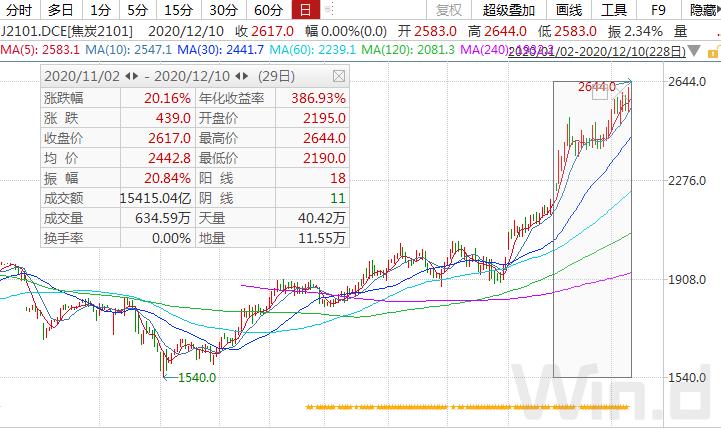Screen dimensions: 721x430
Task: Click the 涨跌幅 value 20.16%
Action: coord(167,98)
